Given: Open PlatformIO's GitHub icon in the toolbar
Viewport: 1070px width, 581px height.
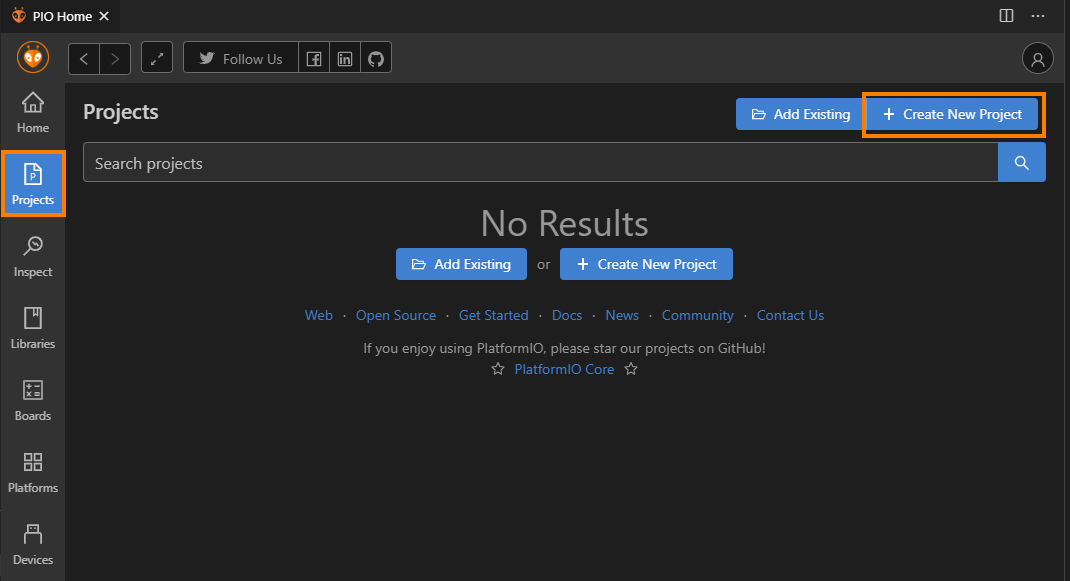Looking at the screenshot, I should tap(376, 59).
